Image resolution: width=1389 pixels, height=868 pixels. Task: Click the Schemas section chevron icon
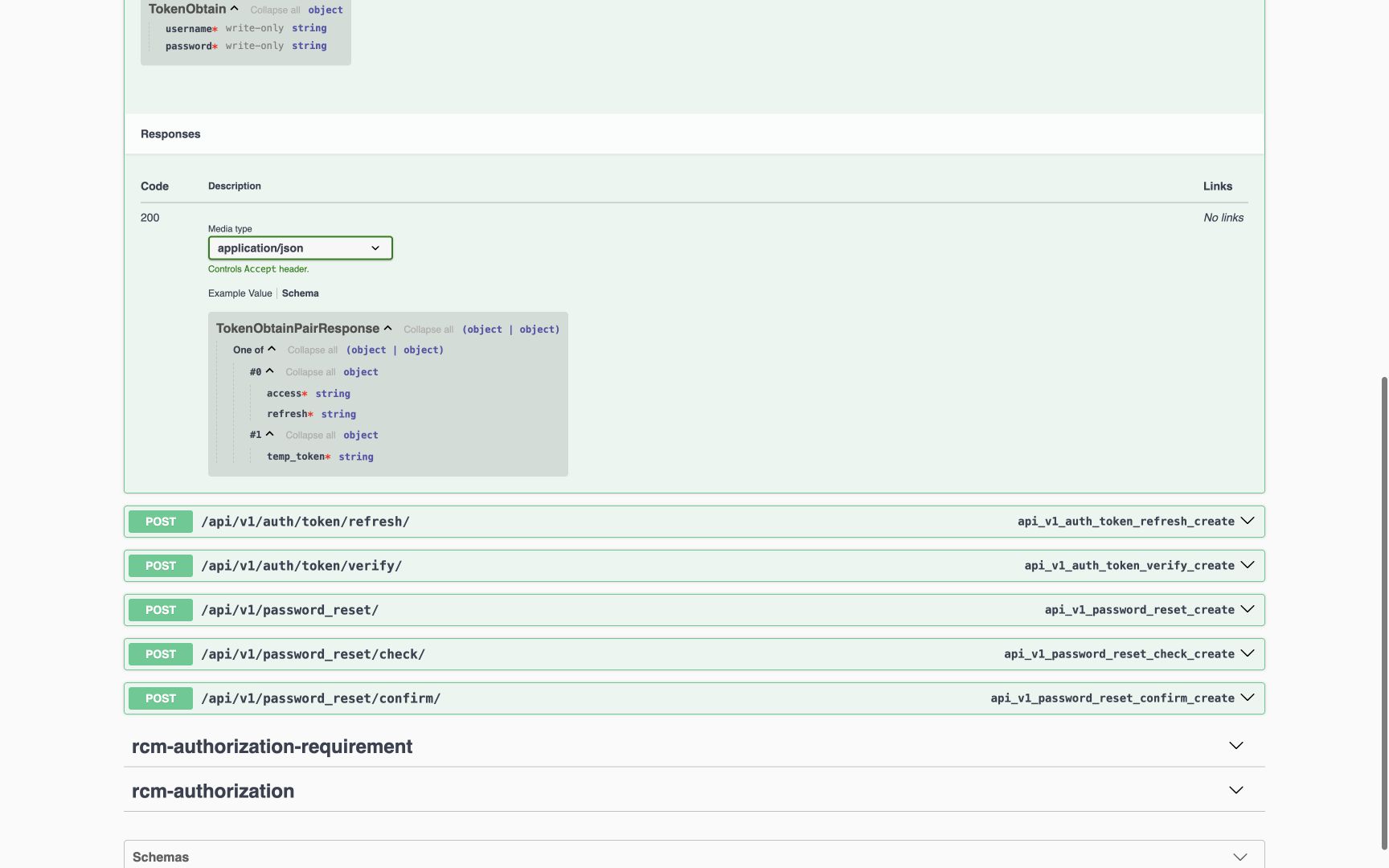coord(1240,857)
